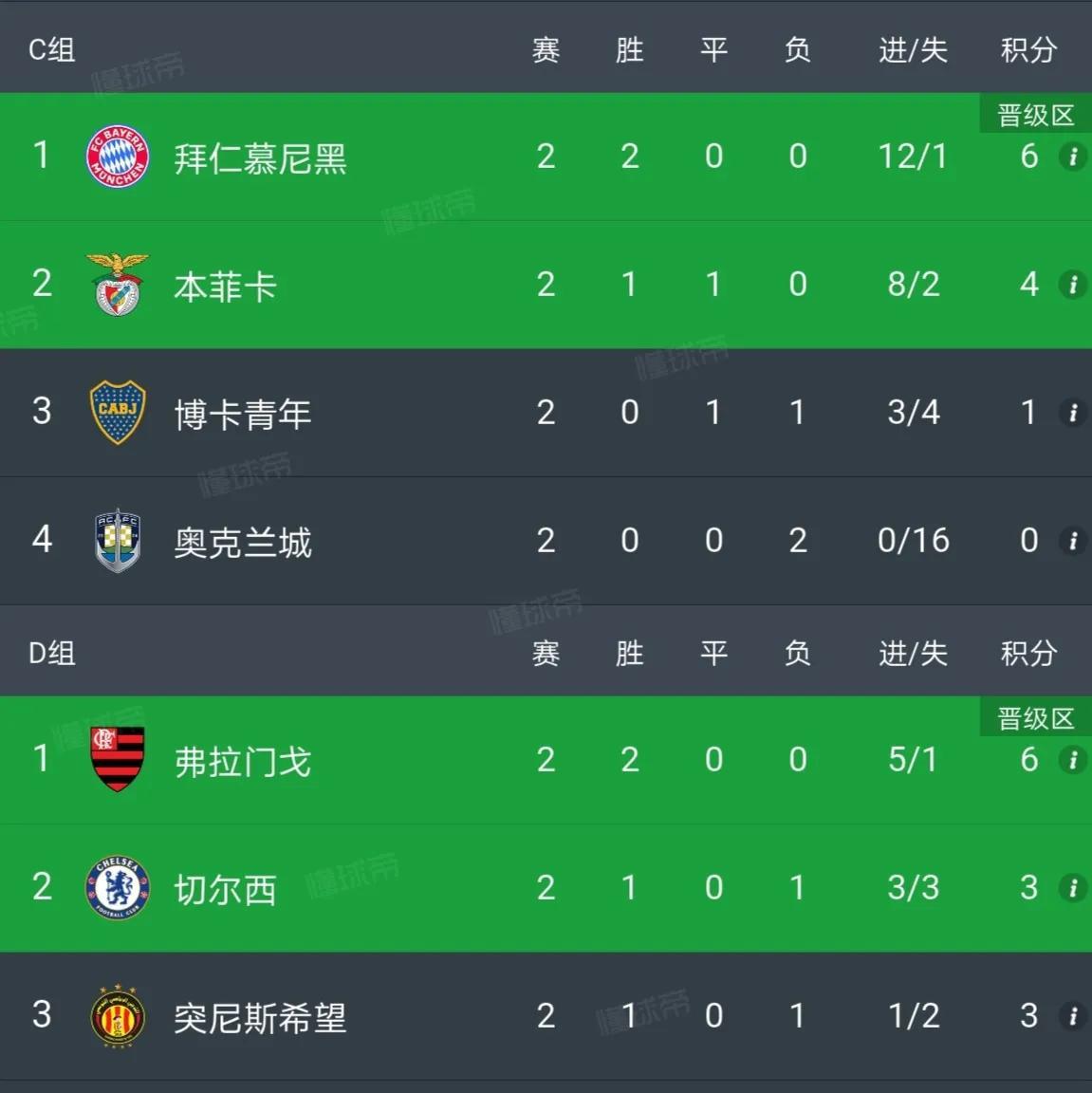Click the Chelsea club crest
The image size is (1092, 1093).
(118, 887)
